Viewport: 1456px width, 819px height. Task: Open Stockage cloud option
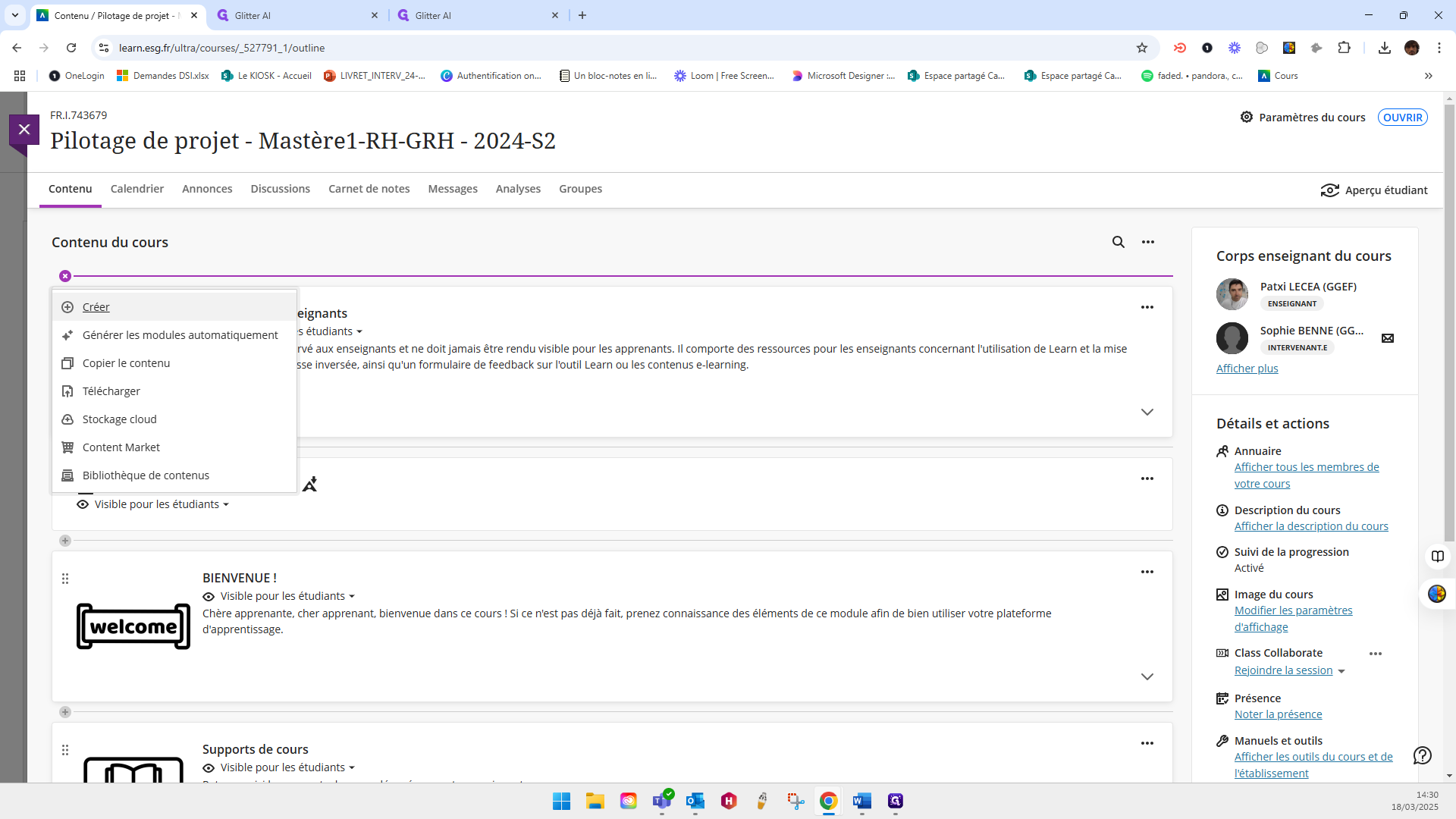174,419
